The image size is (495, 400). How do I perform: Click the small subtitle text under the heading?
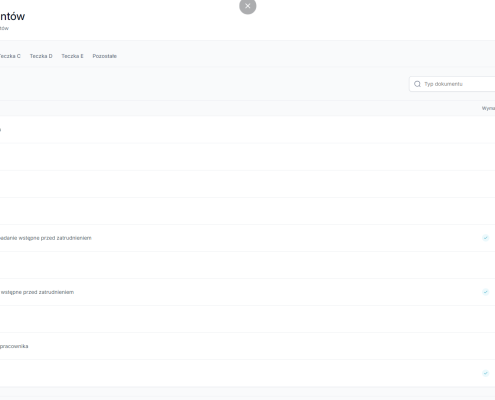click(4, 28)
